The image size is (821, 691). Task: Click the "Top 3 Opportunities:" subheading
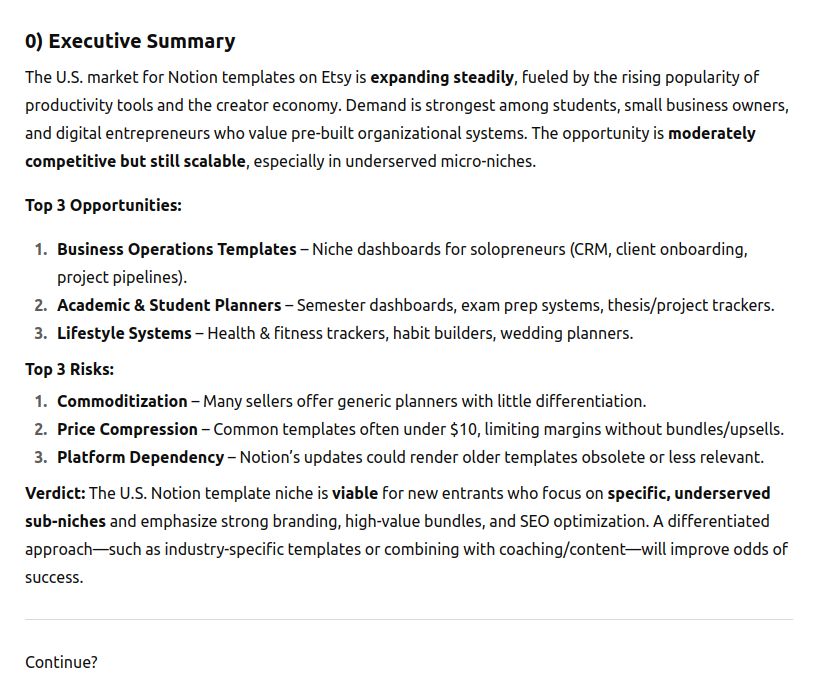(103, 205)
